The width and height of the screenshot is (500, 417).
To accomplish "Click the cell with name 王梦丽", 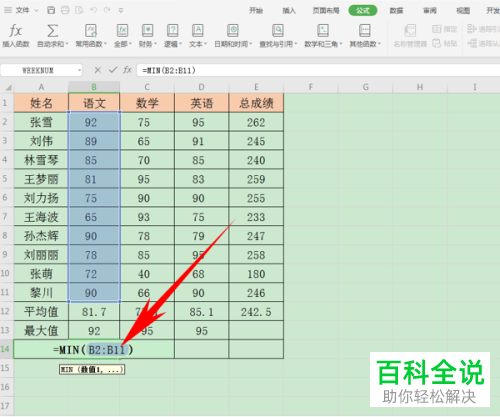I will tap(41, 179).
